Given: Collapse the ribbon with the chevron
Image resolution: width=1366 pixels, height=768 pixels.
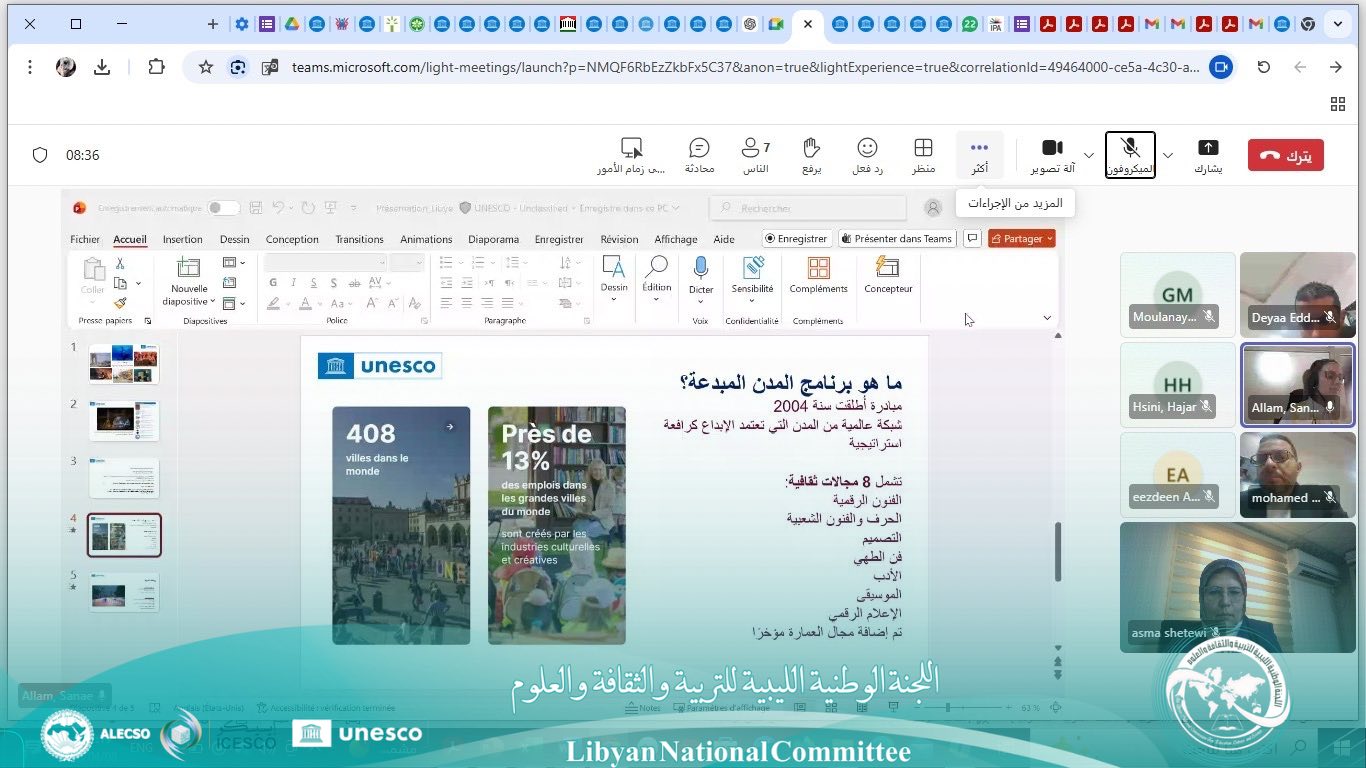Looking at the screenshot, I should click(1047, 317).
